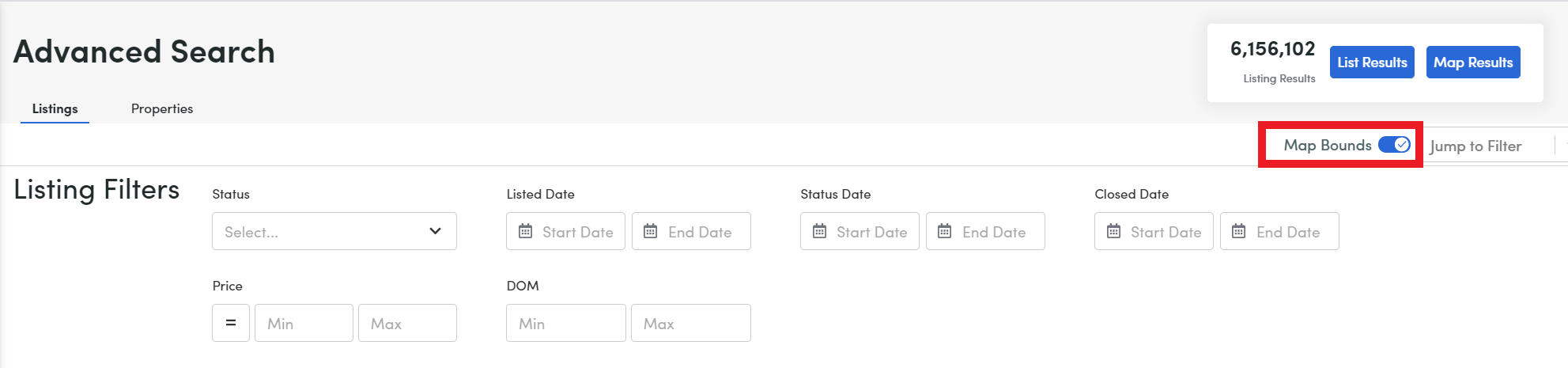Click calendar icon in Listed Date end field

(650, 231)
